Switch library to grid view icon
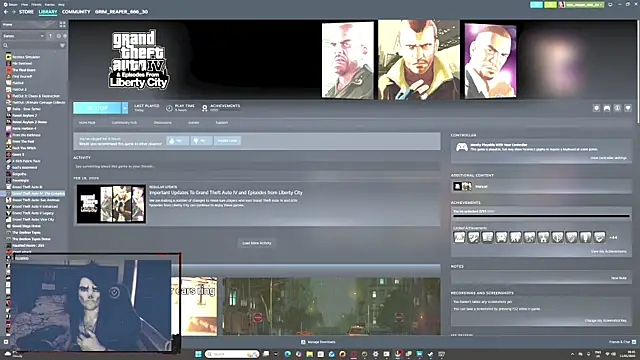The height and width of the screenshot is (360, 640). coord(62,24)
